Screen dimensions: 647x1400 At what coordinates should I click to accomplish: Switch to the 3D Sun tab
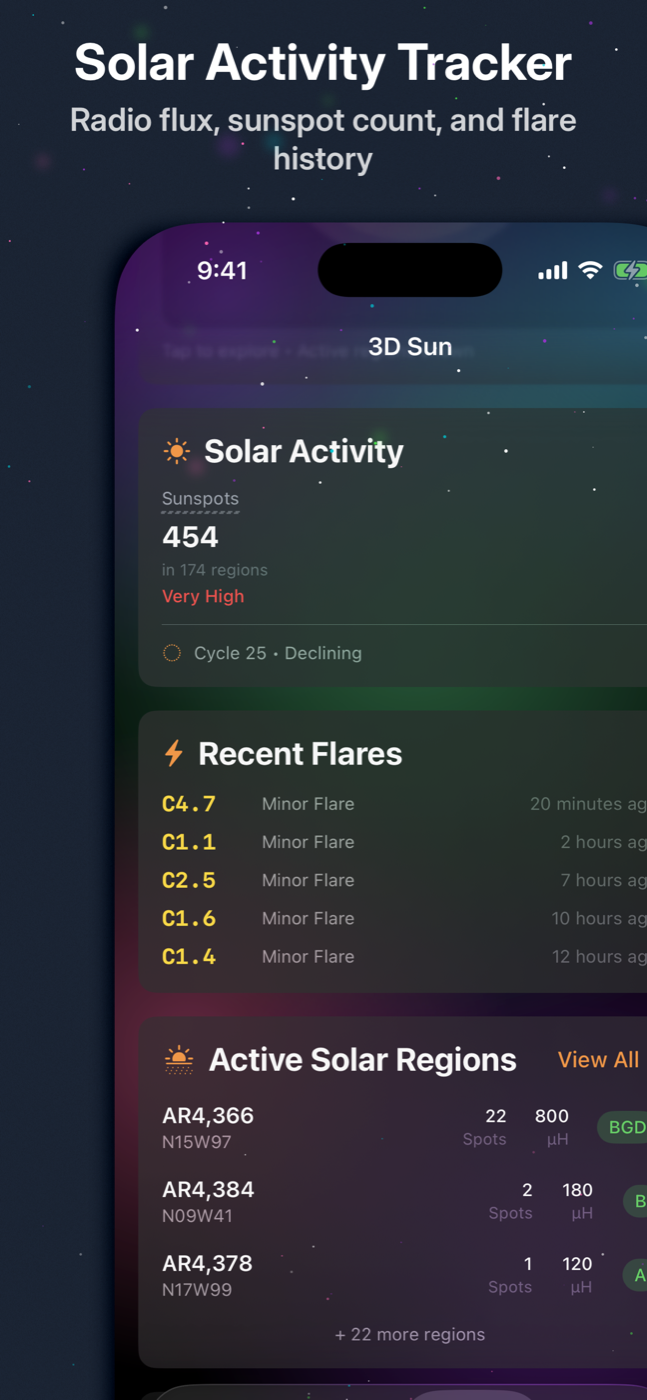410,346
